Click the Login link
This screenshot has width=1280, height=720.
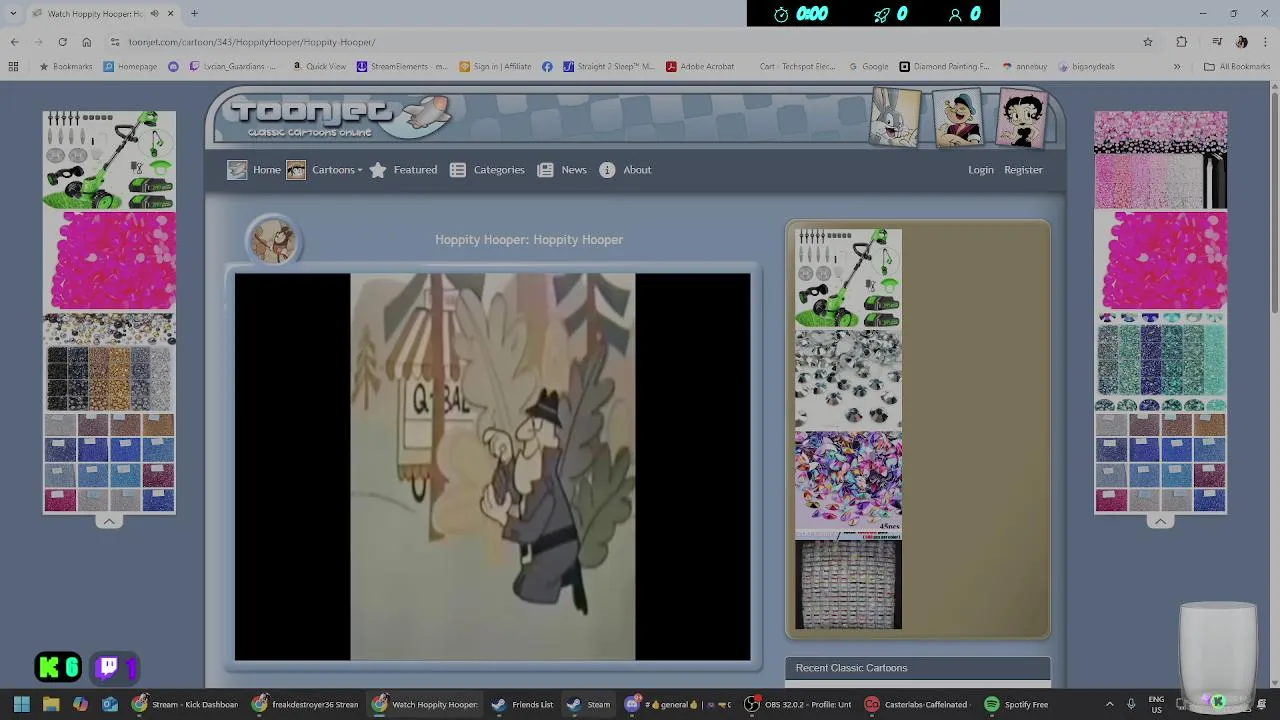[x=980, y=170]
